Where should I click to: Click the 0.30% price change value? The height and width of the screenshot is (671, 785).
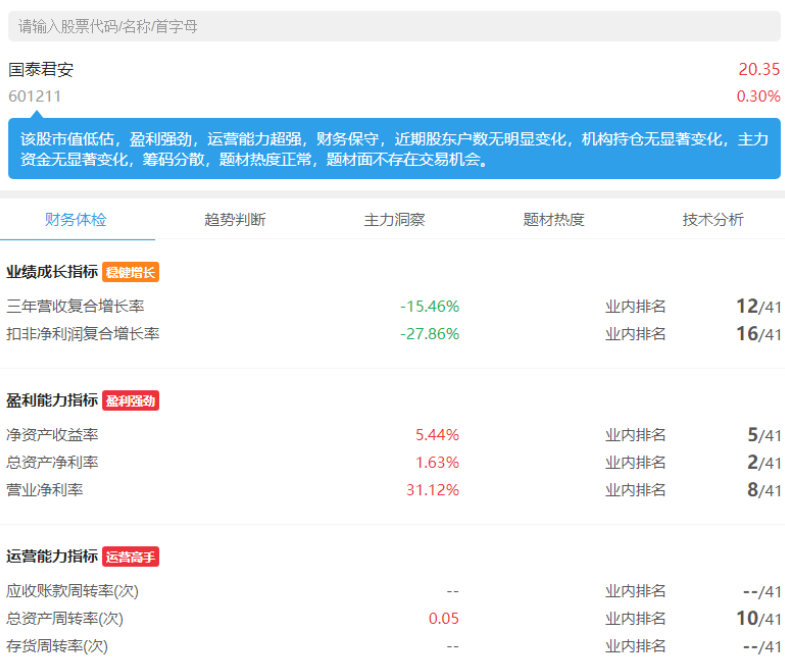click(x=758, y=96)
